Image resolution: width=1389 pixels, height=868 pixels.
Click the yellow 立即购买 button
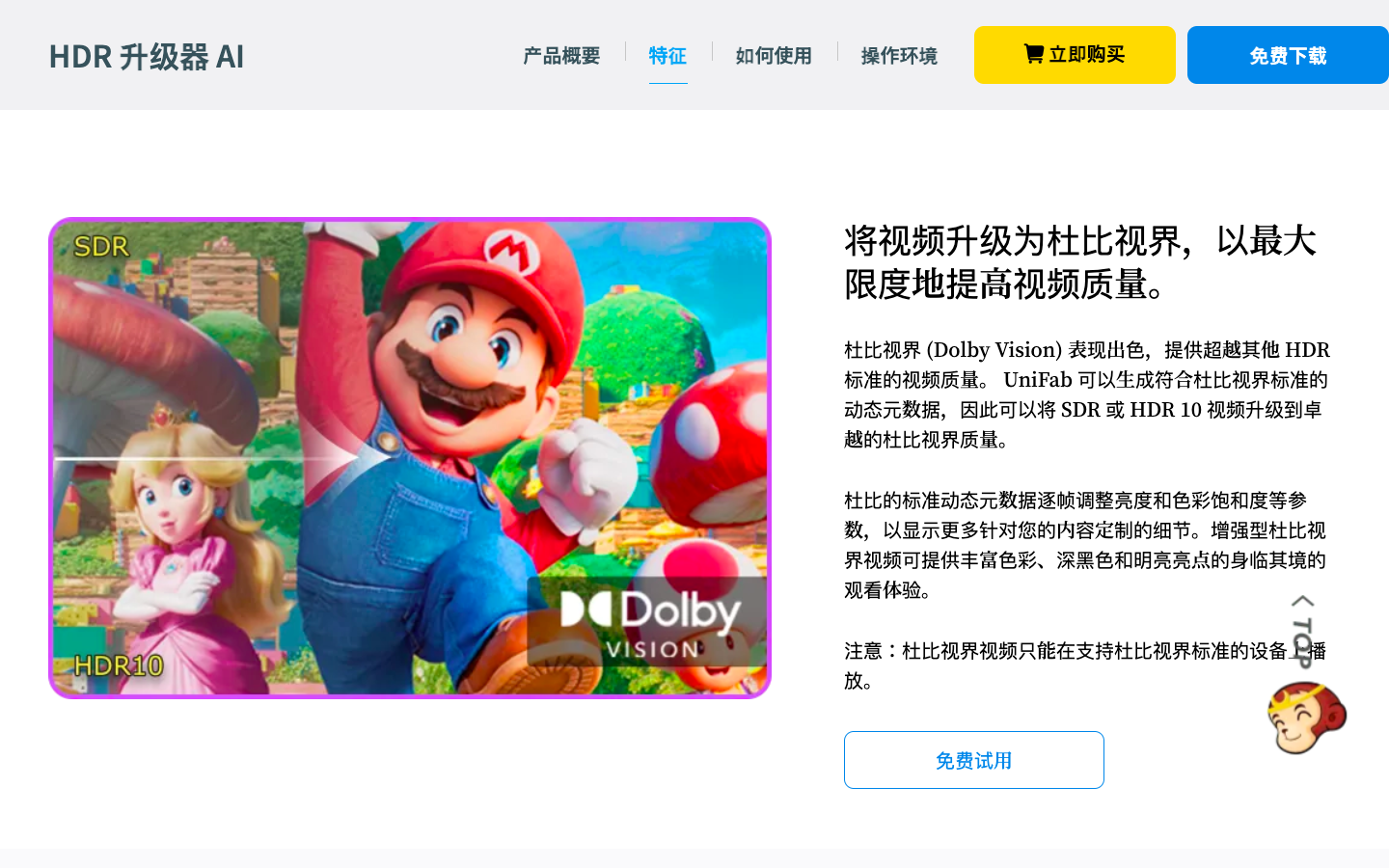(1075, 55)
